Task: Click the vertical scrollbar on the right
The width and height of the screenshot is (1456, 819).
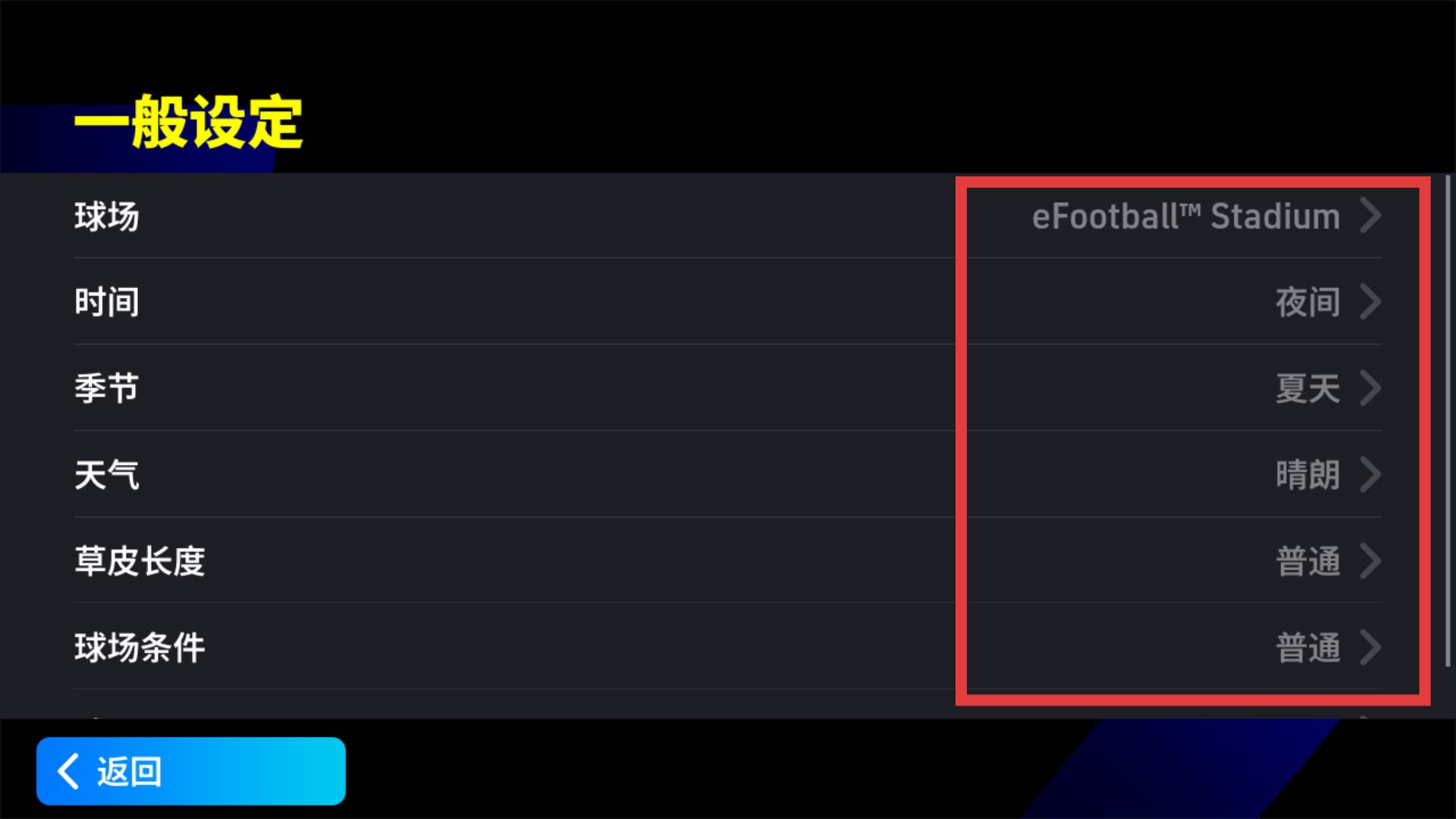Action: point(1448,421)
